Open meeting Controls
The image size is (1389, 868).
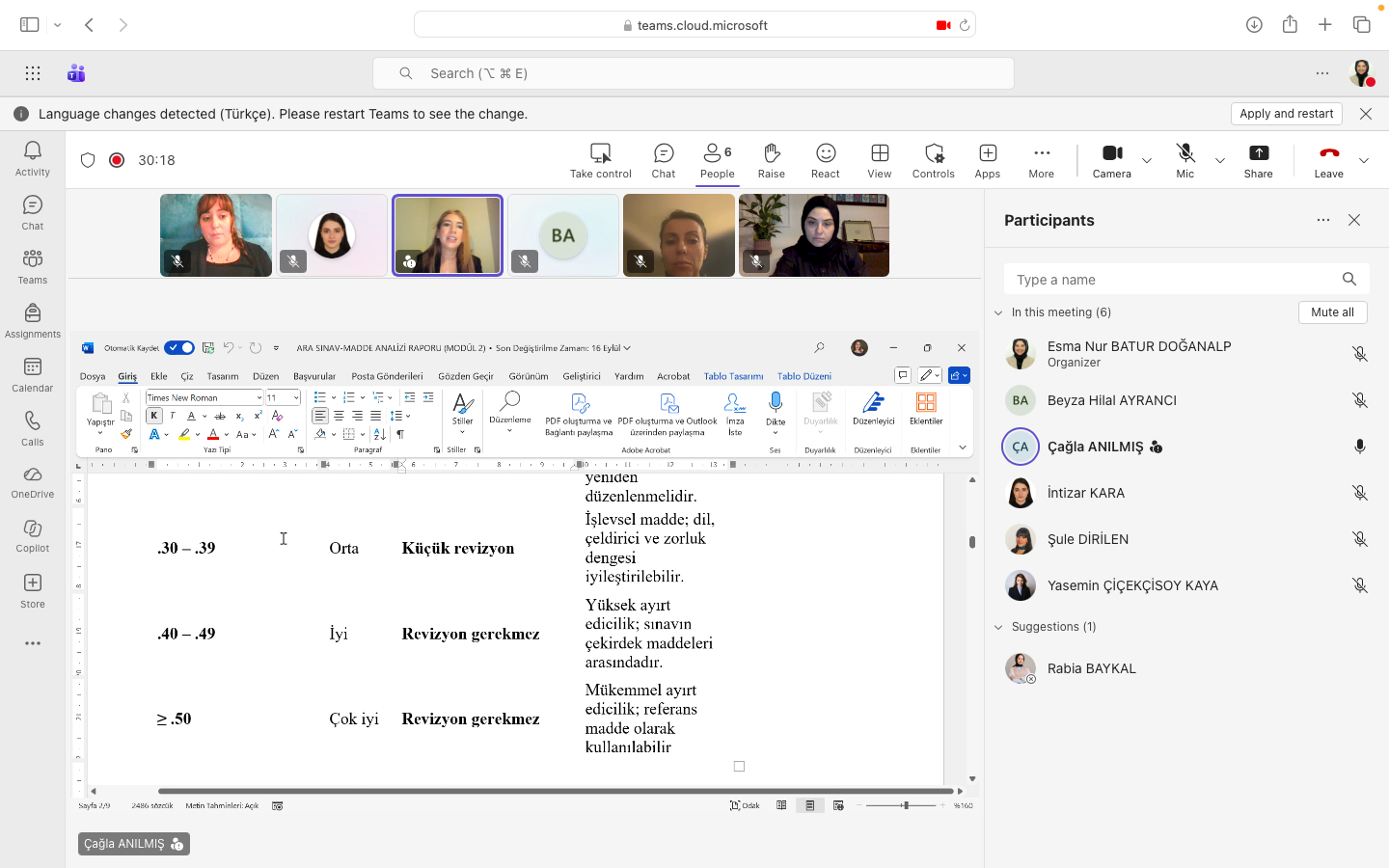pyautogui.click(x=934, y=160)
